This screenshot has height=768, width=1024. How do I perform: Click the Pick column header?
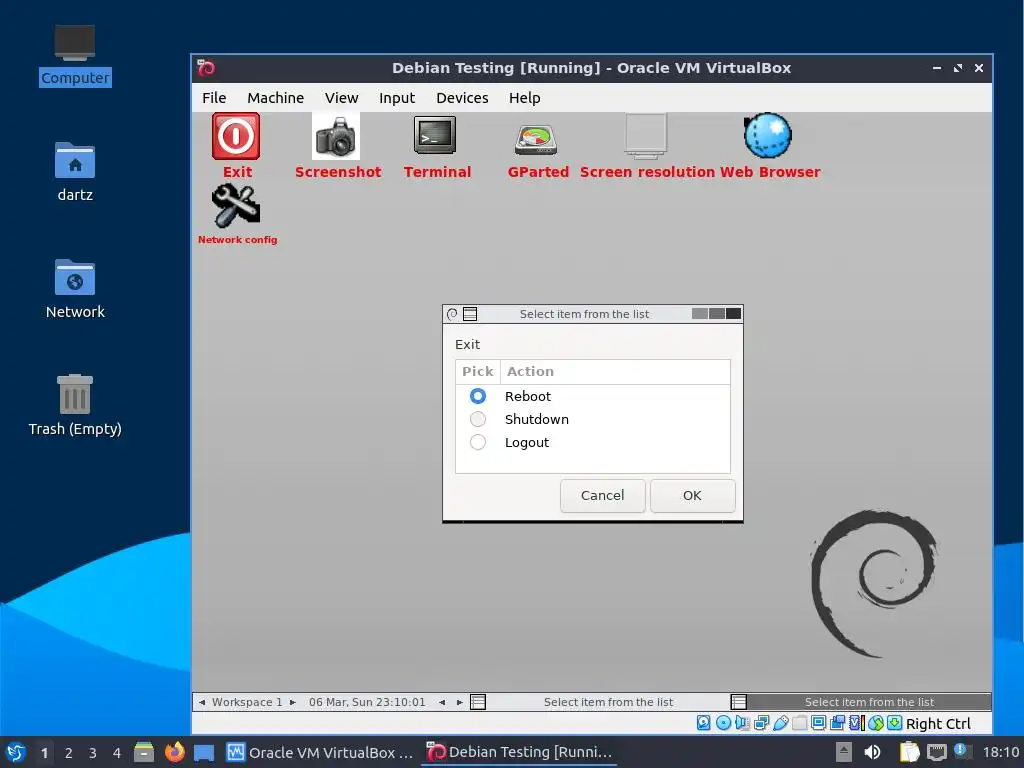pyautogui.click(x=477, y=372)
